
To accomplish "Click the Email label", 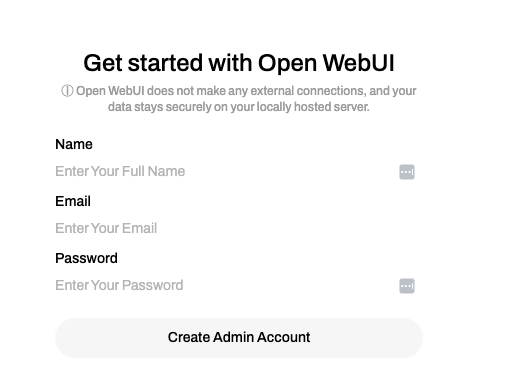I will tap(73, 201).
